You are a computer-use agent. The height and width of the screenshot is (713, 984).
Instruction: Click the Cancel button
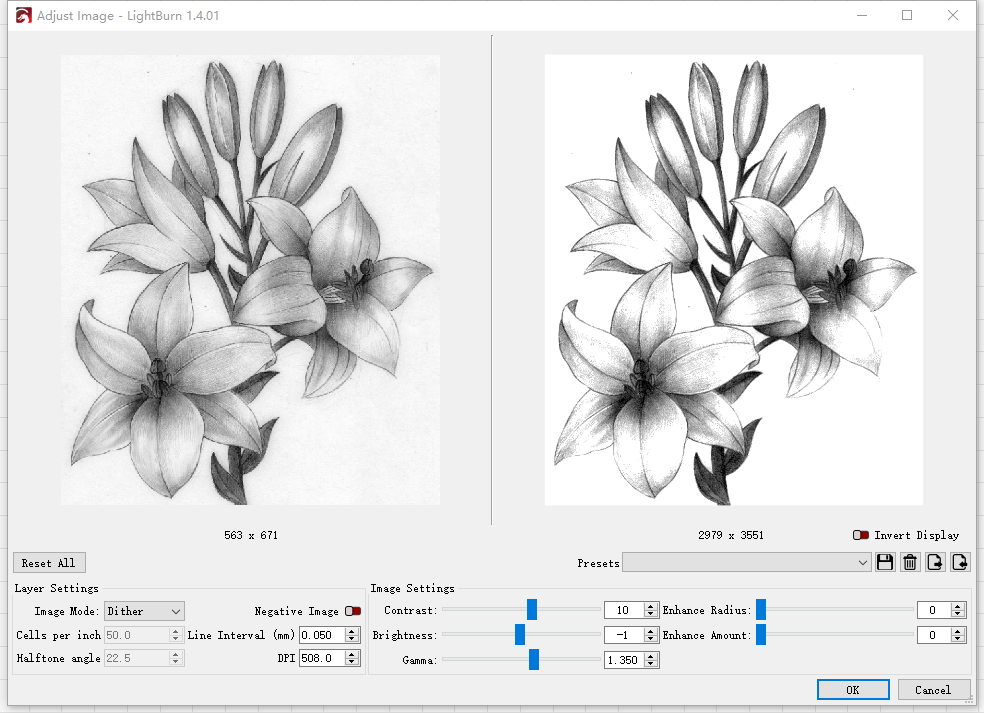pos(933,690)
